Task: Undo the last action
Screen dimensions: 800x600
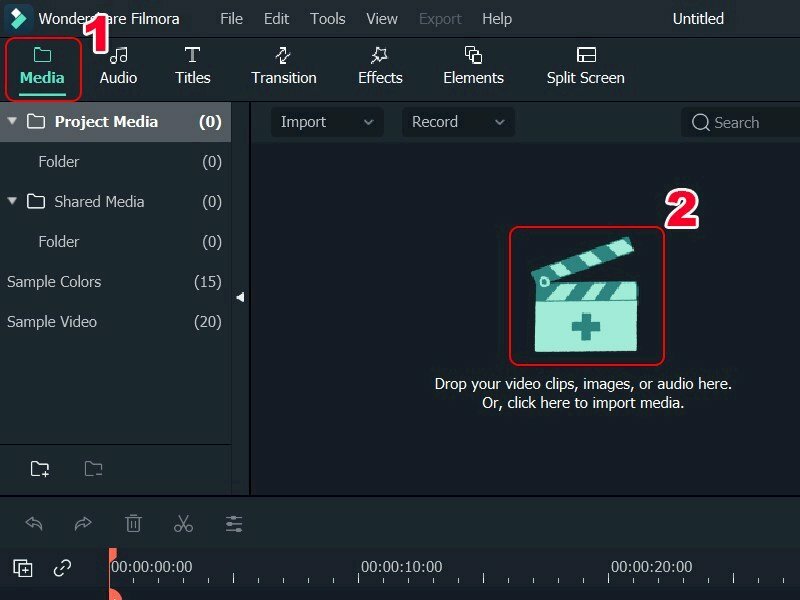Action: pyautogui.click(x=34, y=523)
